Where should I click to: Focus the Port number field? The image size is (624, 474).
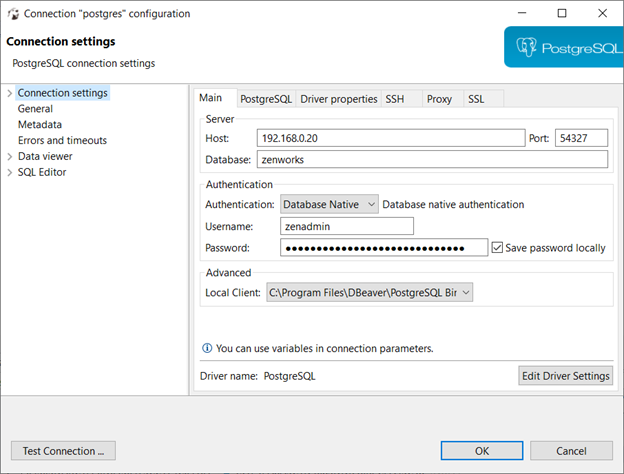581,138
